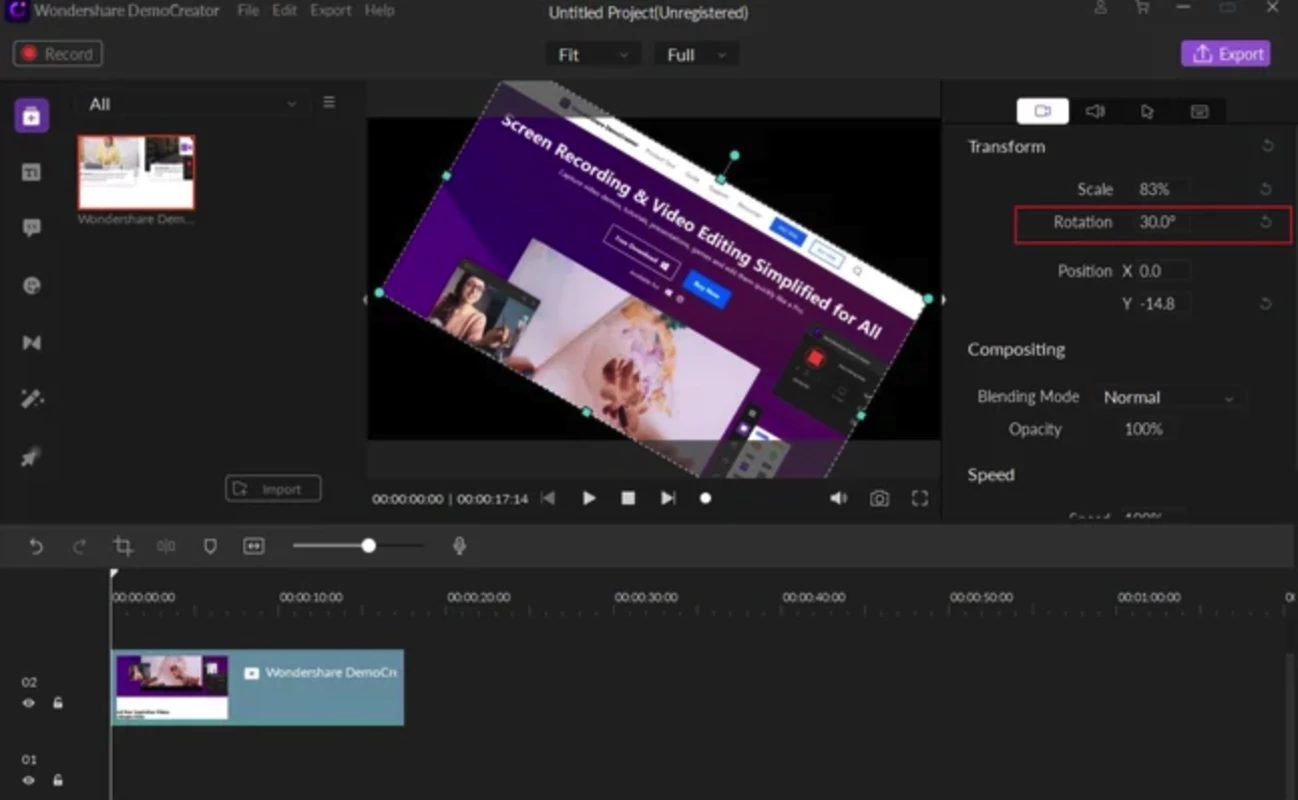Switch to the audio properties tab
The width and height of the screenshot is (1298, 800).
coord(1095,111)
